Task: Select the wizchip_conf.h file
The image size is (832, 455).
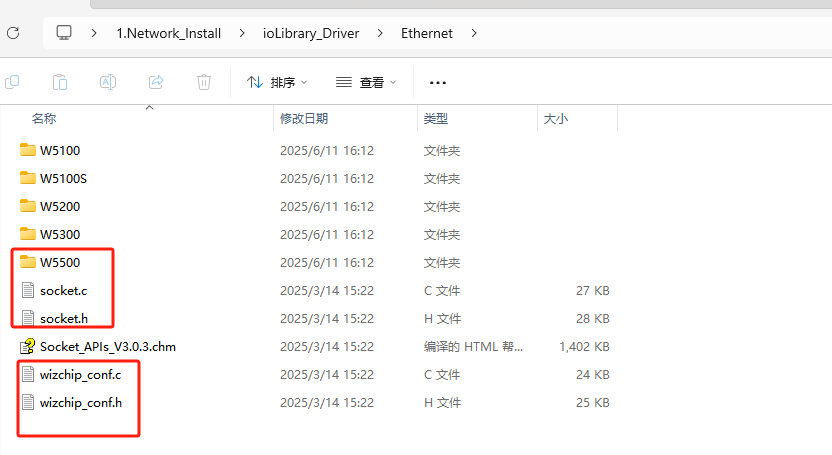Action: point(81,402)
